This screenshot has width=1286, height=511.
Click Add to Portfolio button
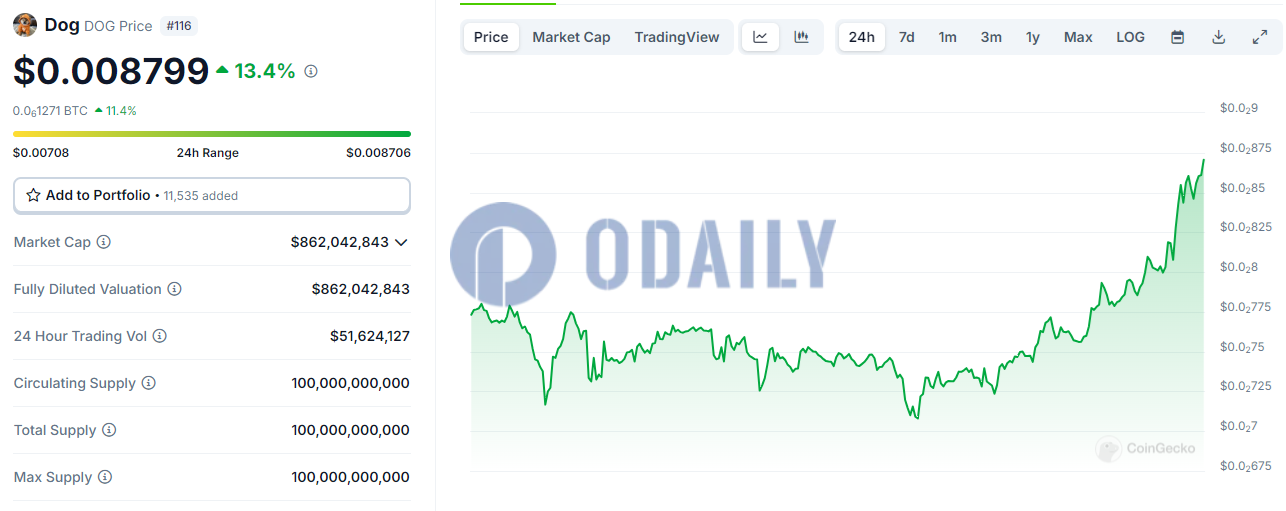tap(211, 195)
